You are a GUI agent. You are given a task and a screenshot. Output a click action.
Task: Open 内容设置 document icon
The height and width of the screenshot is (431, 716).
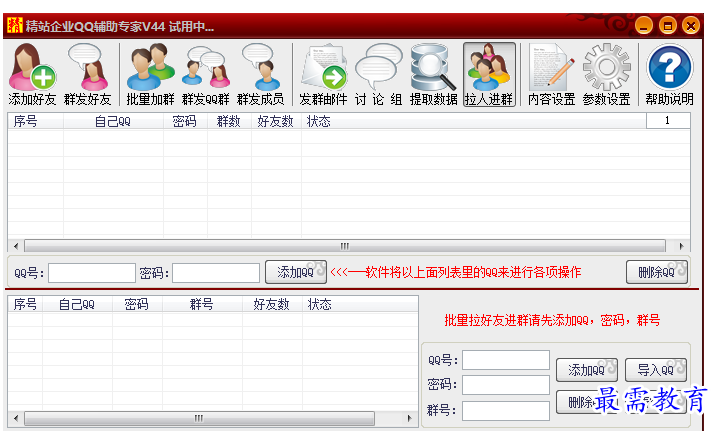click(x=551, y=75)
